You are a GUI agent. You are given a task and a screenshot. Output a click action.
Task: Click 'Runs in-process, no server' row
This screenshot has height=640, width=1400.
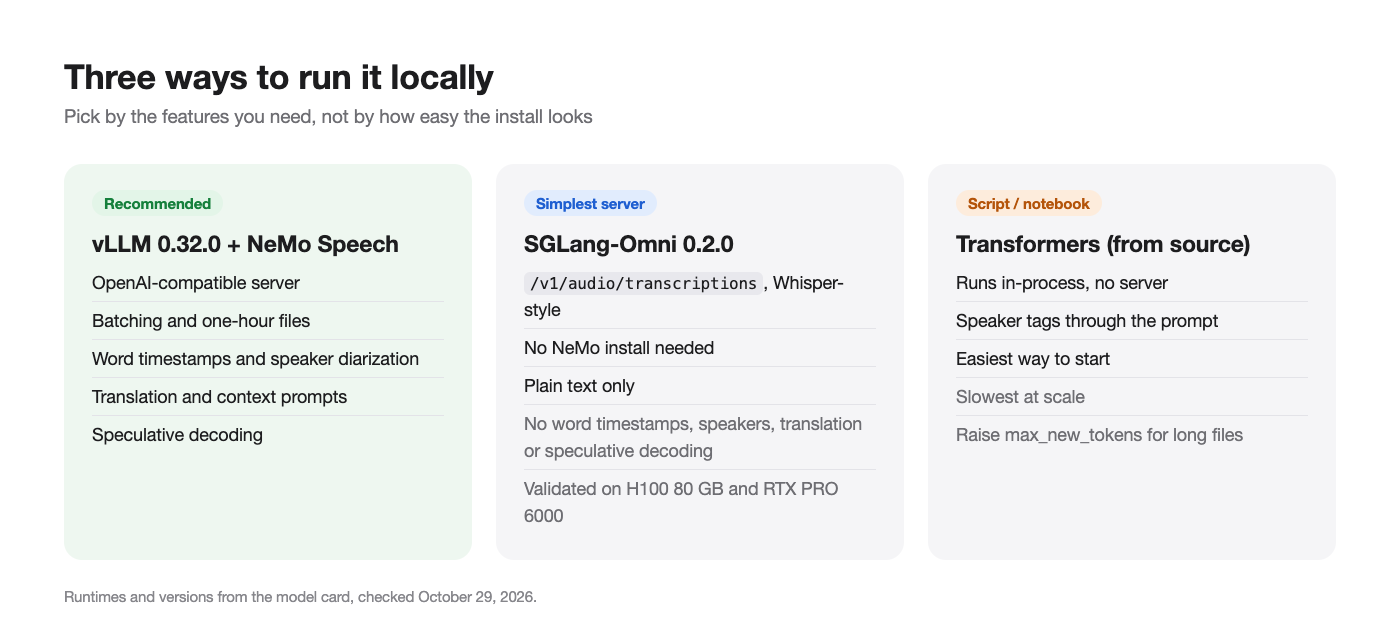click(1132, 283)
